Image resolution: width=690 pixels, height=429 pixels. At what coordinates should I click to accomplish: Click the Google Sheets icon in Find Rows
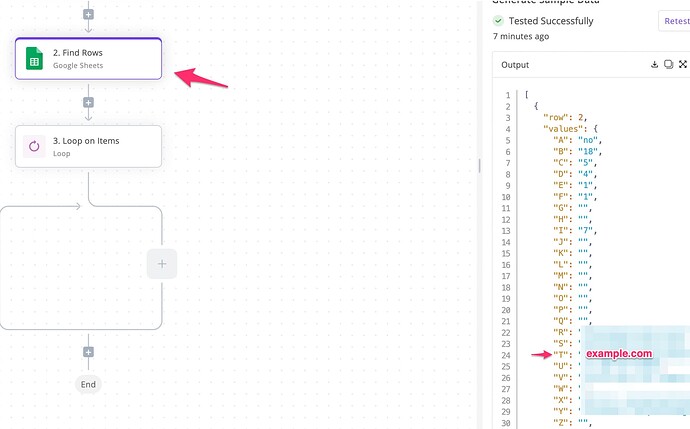34,58
